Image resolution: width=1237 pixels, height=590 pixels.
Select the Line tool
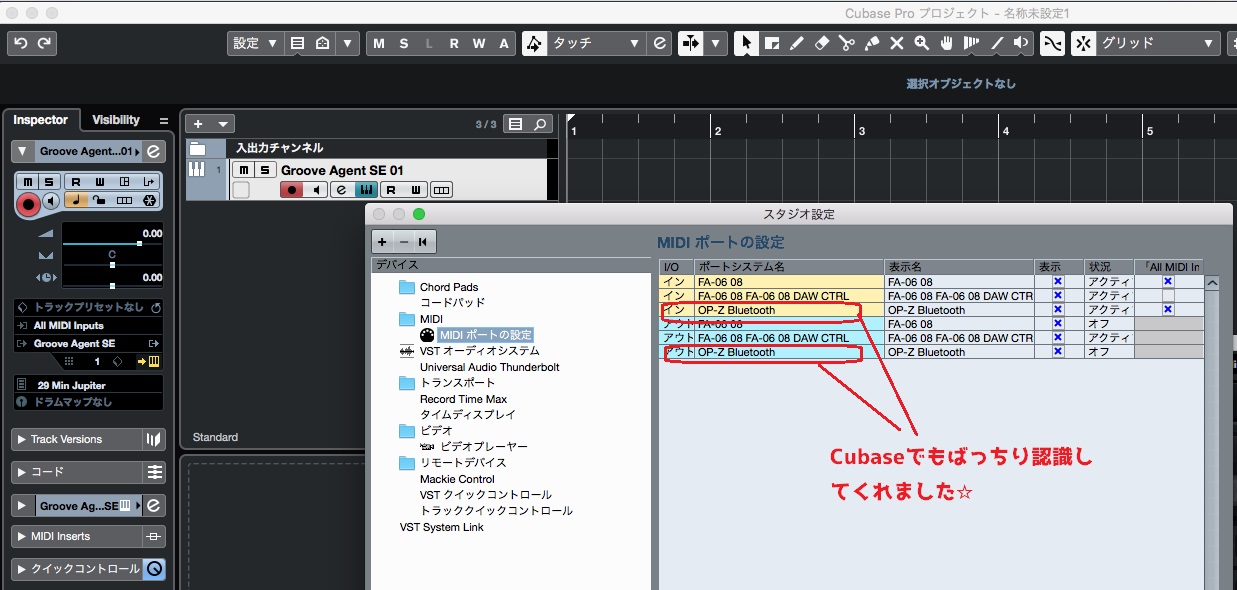(x=996, y=43)
